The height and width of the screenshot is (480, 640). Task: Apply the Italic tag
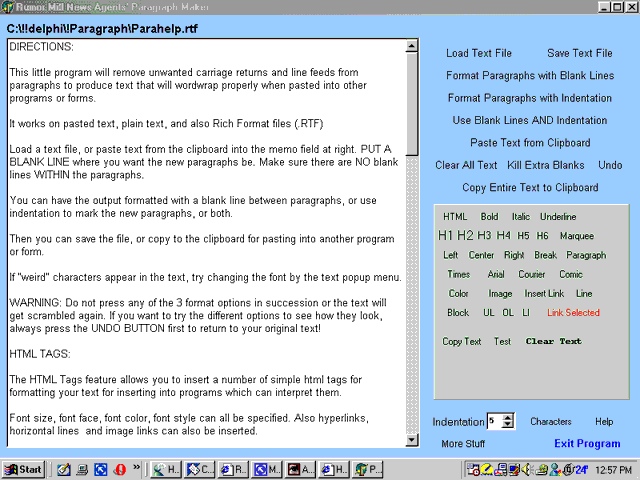(521, 217)
